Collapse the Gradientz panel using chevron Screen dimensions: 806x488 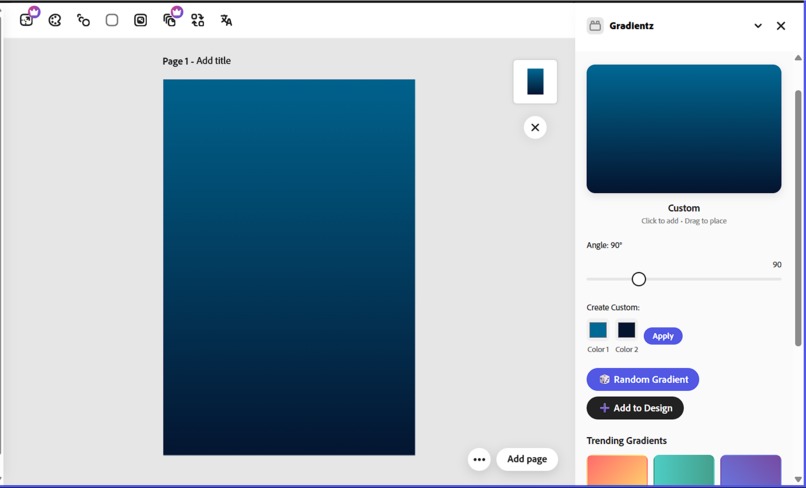point(758,26)
